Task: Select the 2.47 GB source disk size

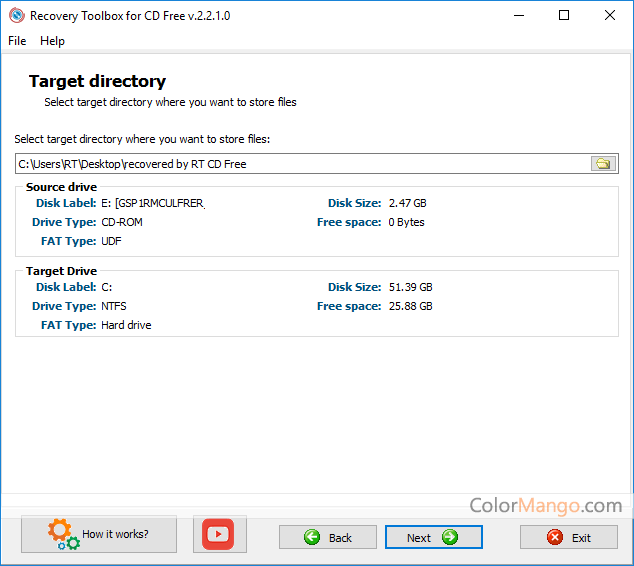Action: (407, 203)
